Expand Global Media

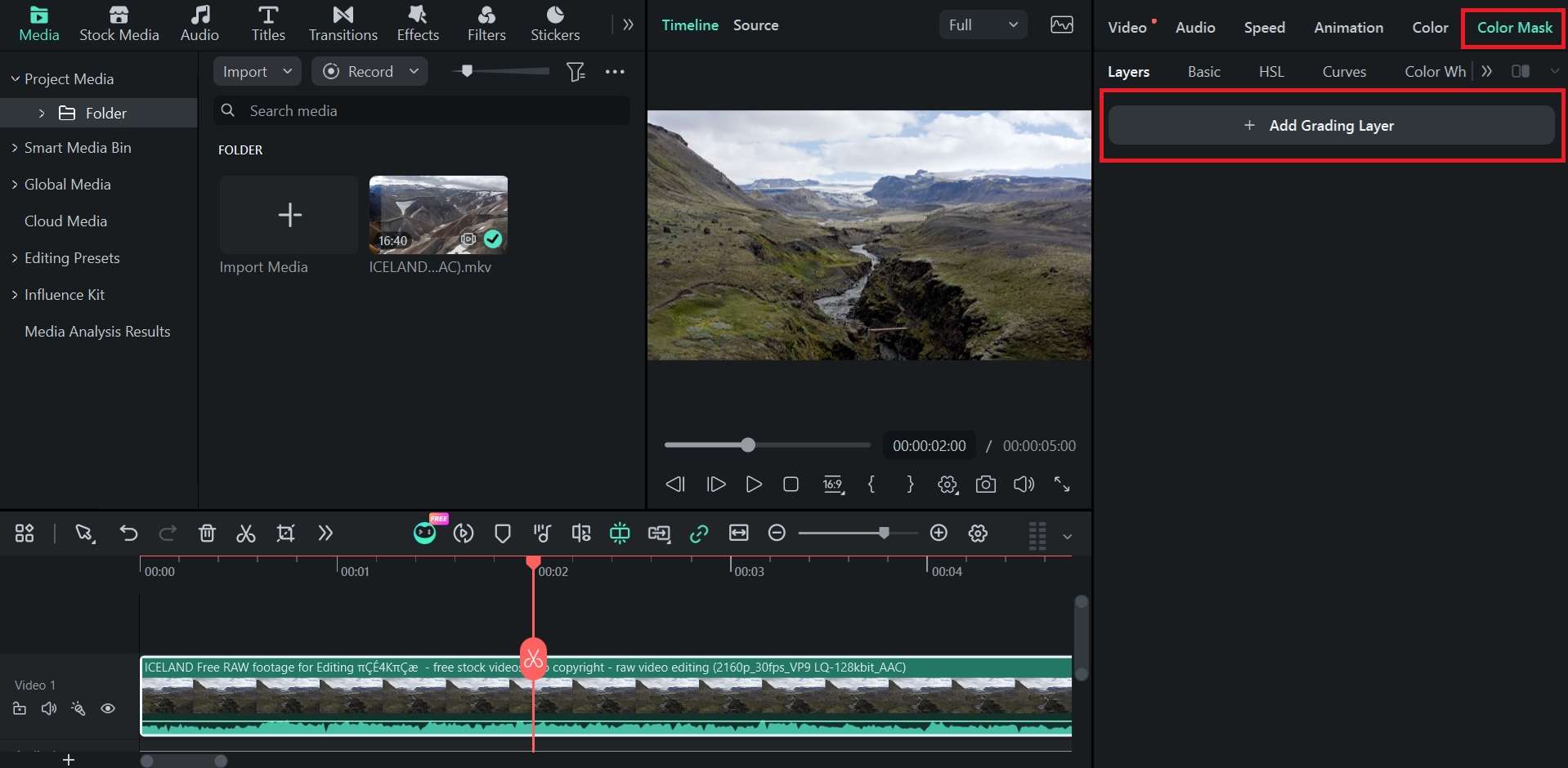[15, 185]
